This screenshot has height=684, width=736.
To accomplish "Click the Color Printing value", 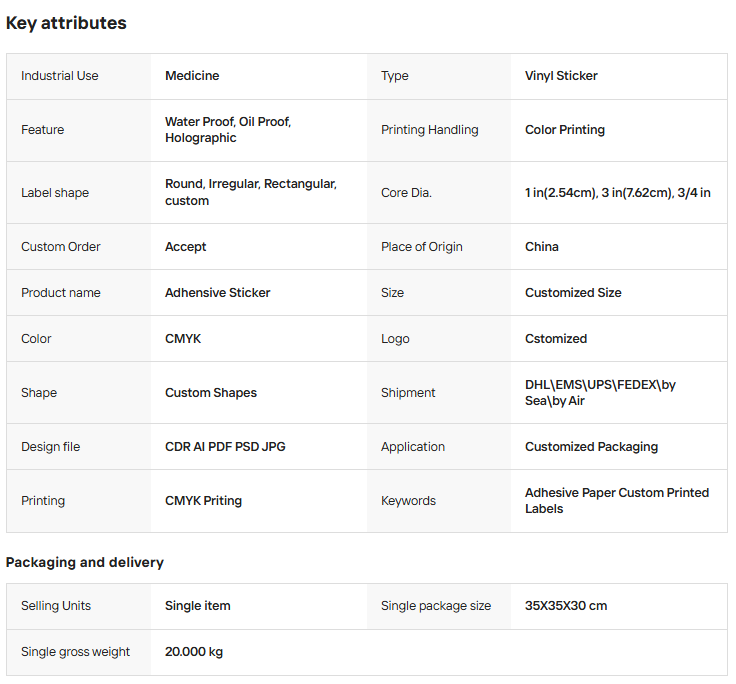I will (x=565, y=130).
